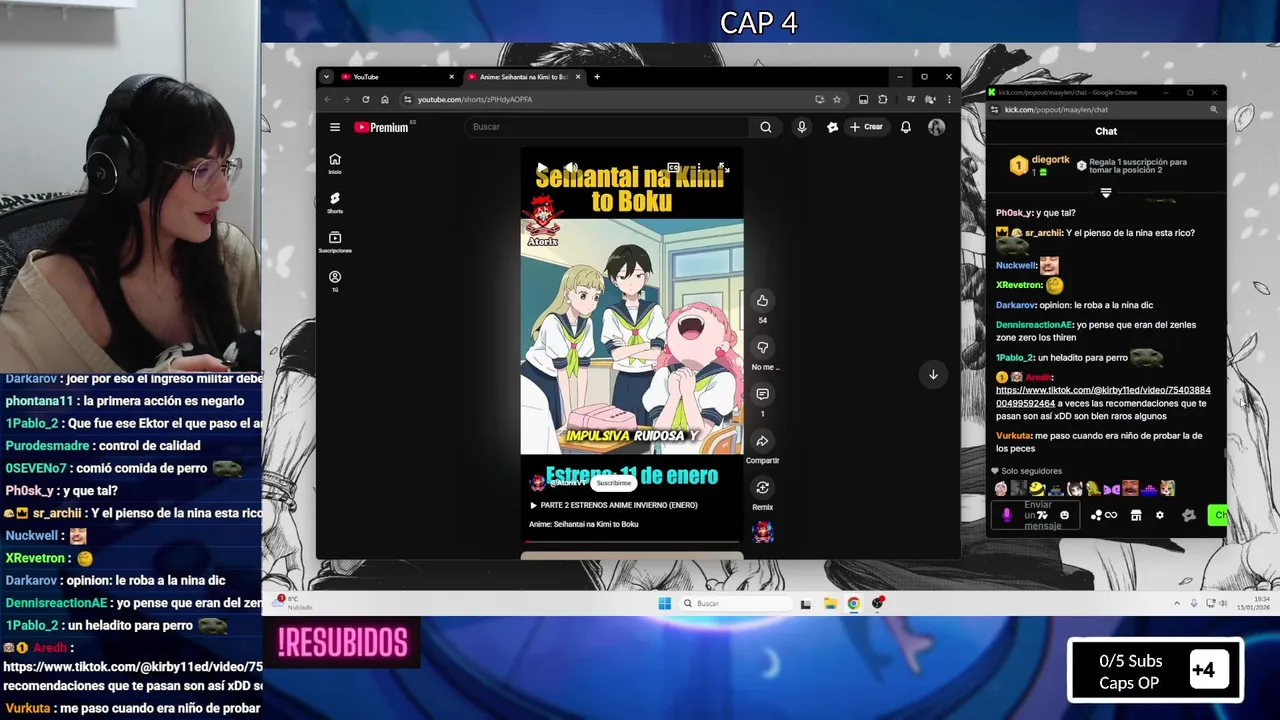1280x720 pixels.
Task: Open the YouTube hamburger guide menu
Action: click(x=335, y=127)
